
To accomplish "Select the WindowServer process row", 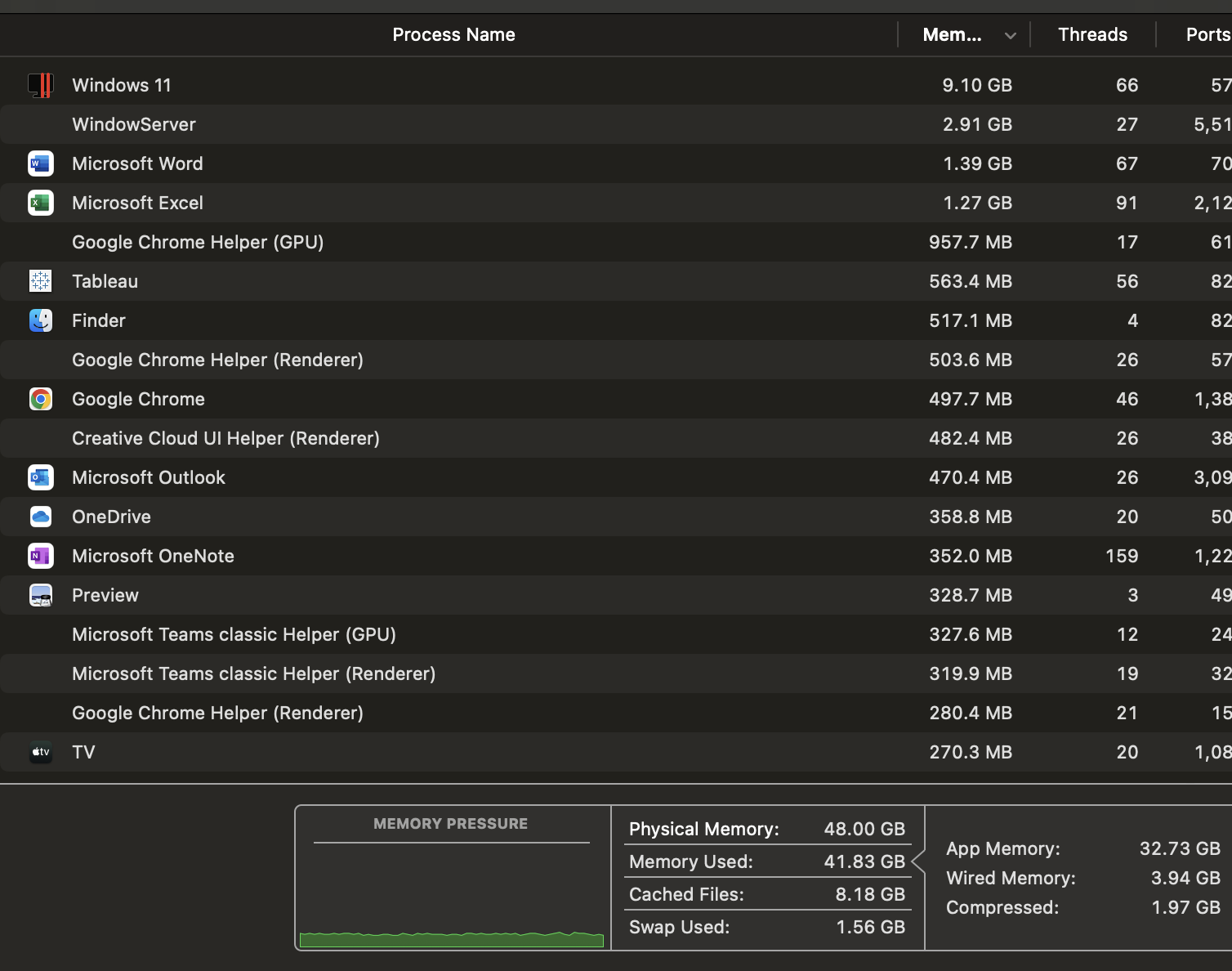I will pyautogui.click(x=616, y=124).
